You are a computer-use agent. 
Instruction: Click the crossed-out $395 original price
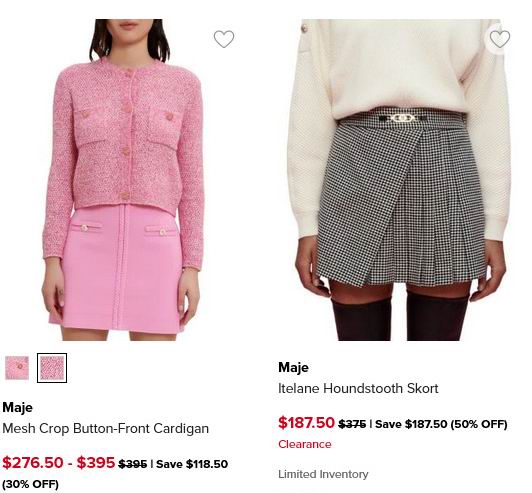[133, 464]
